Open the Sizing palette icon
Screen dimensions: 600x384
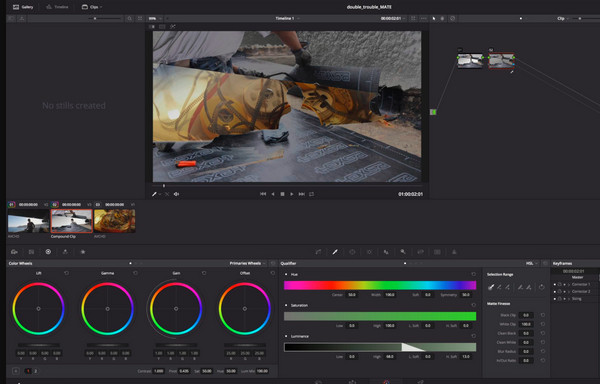point(437,252)
